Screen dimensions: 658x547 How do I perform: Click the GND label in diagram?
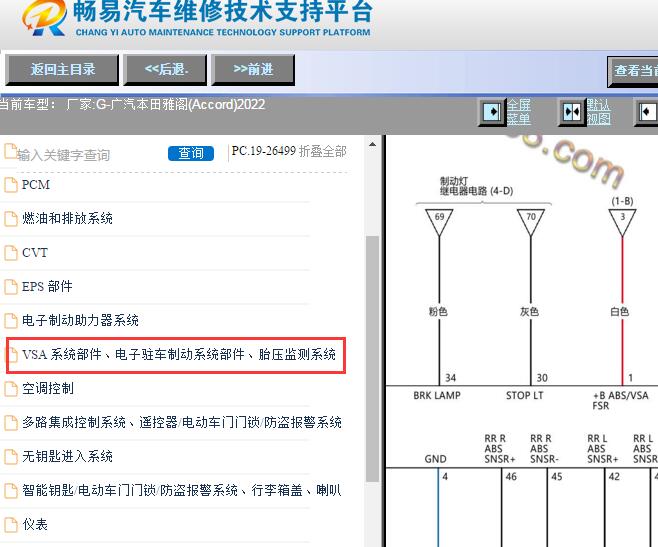click(x=436, y=459)
